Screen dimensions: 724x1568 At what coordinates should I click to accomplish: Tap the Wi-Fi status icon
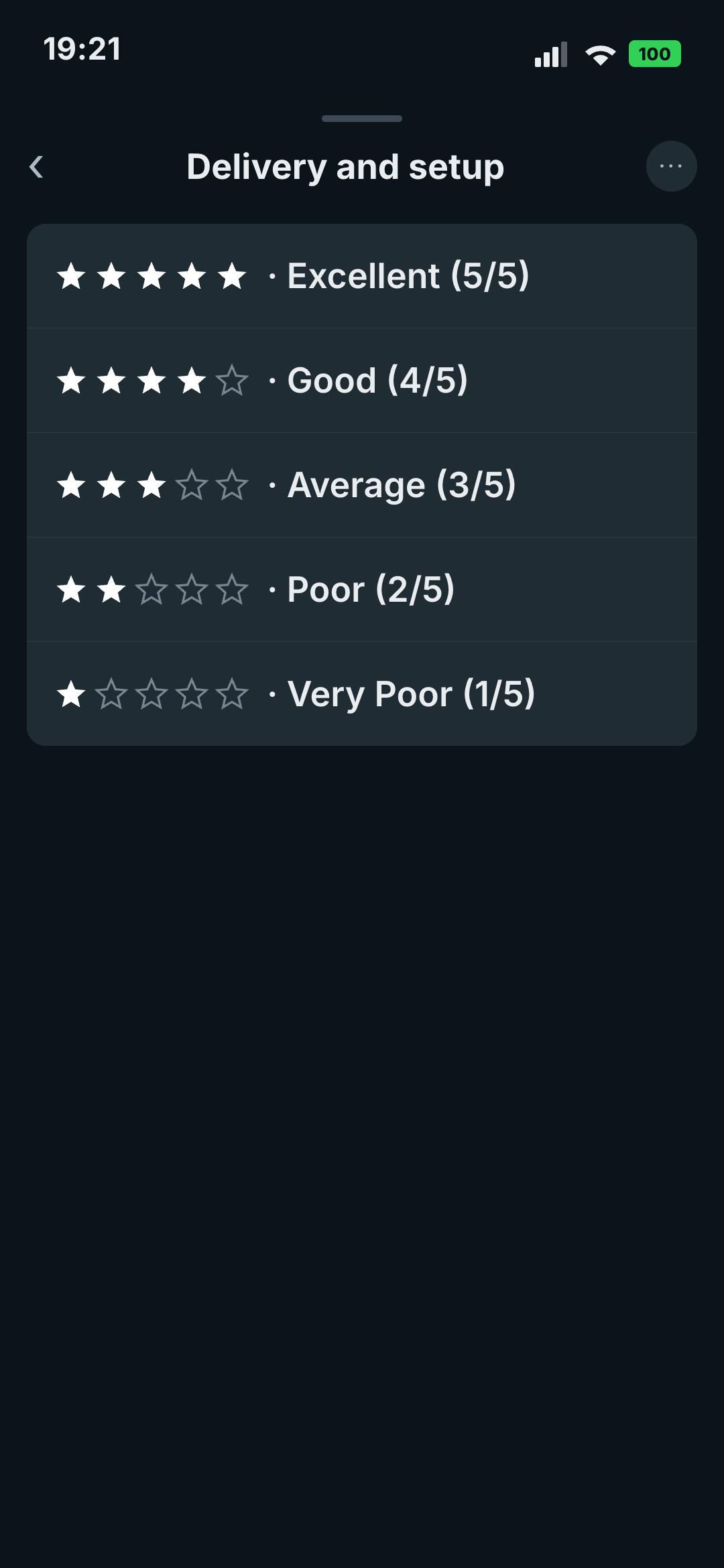pos(600,55)
